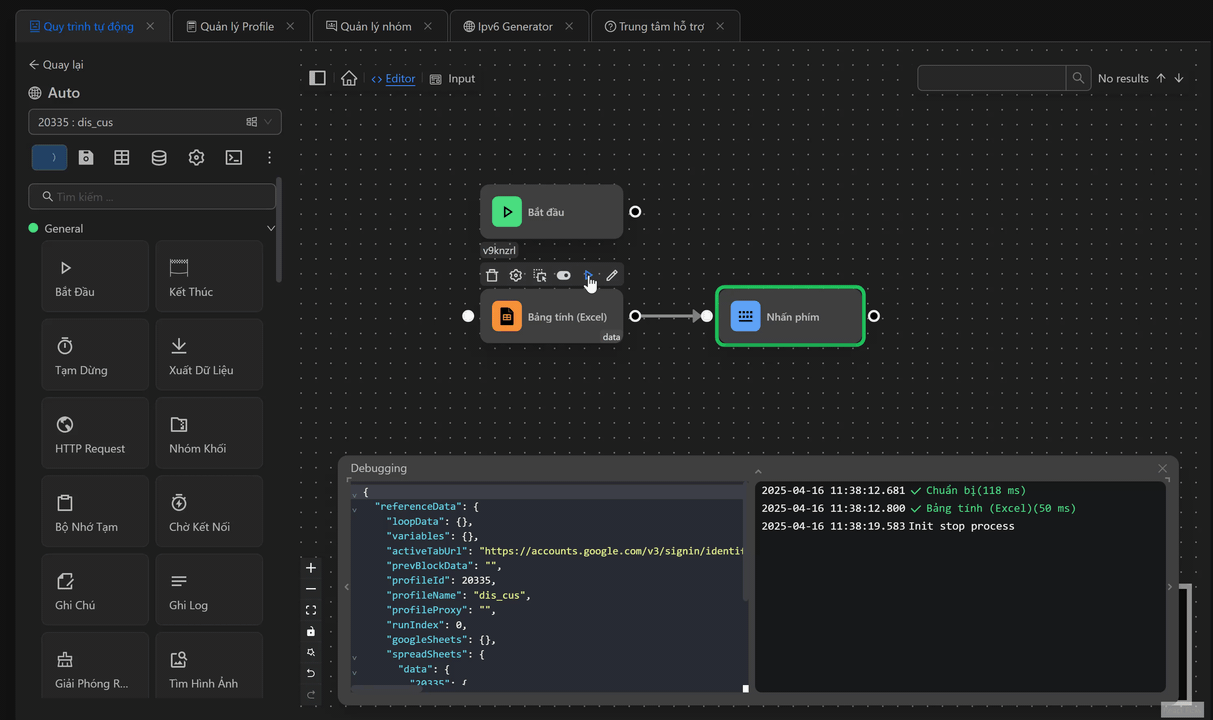Open workflow settings gear icon
Image resolution: width=1213 pixels, height=720 pixels.
(196, 157)
